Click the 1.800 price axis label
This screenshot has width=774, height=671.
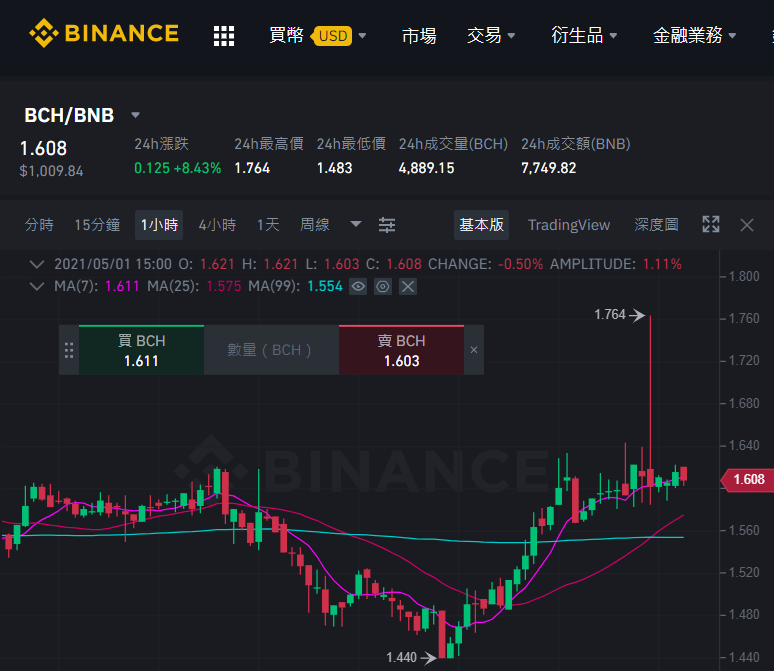point(744,276)
